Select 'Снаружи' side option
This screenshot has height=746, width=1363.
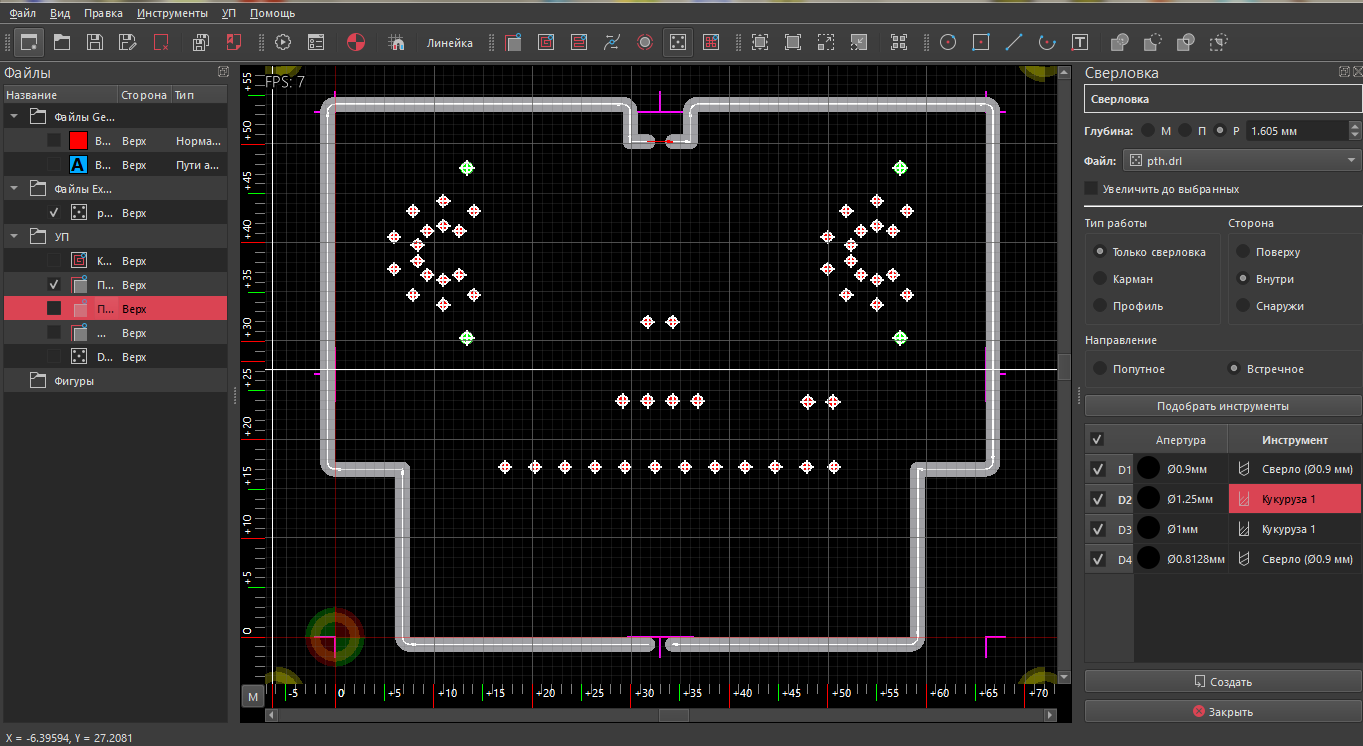click(1244, 306)
